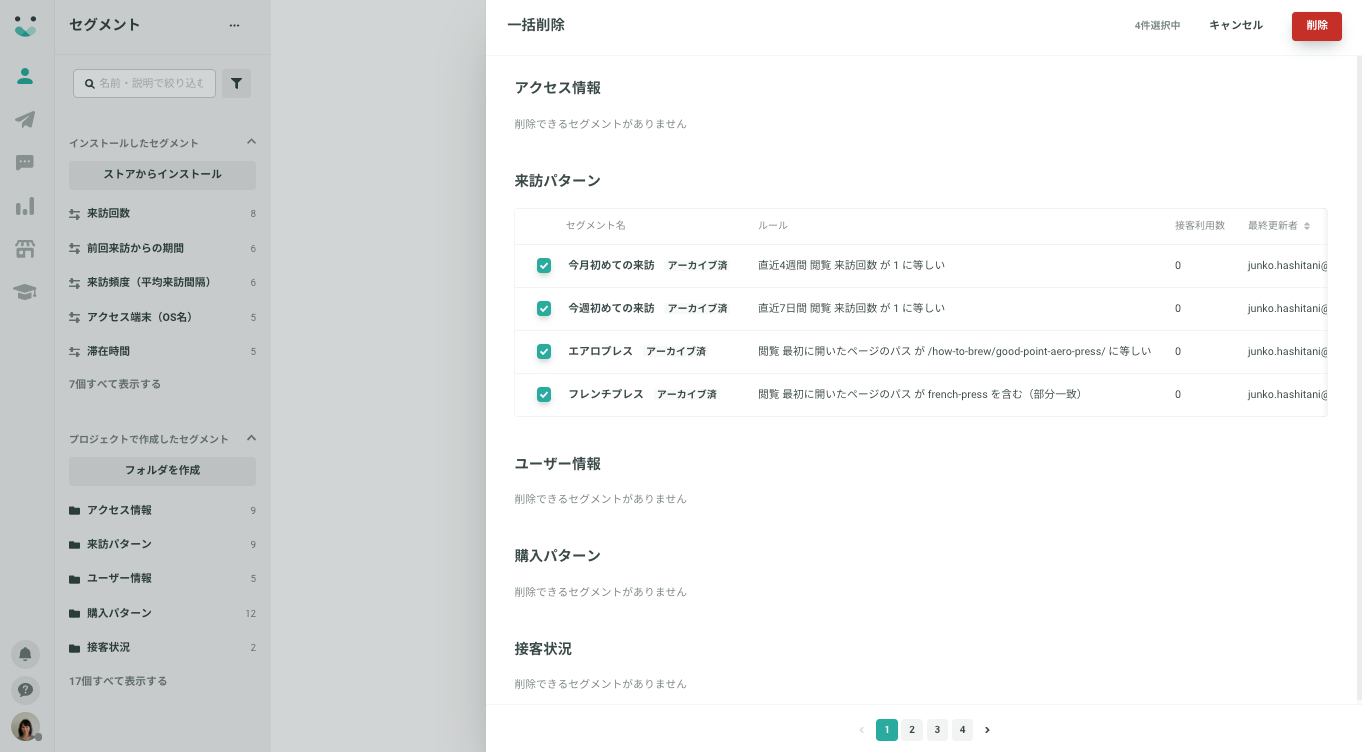The width and height of the screenshot is (1362, 752).
Task: Select page 1 in pagination
Action: click(887, 730)
